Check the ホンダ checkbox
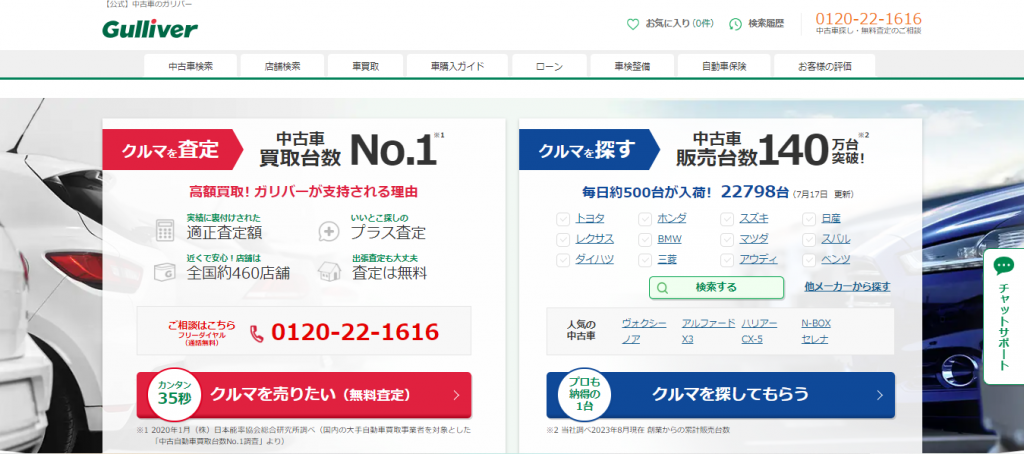Image resolution: width=1024 pixels, height=454 pixels. click(645, 219)
